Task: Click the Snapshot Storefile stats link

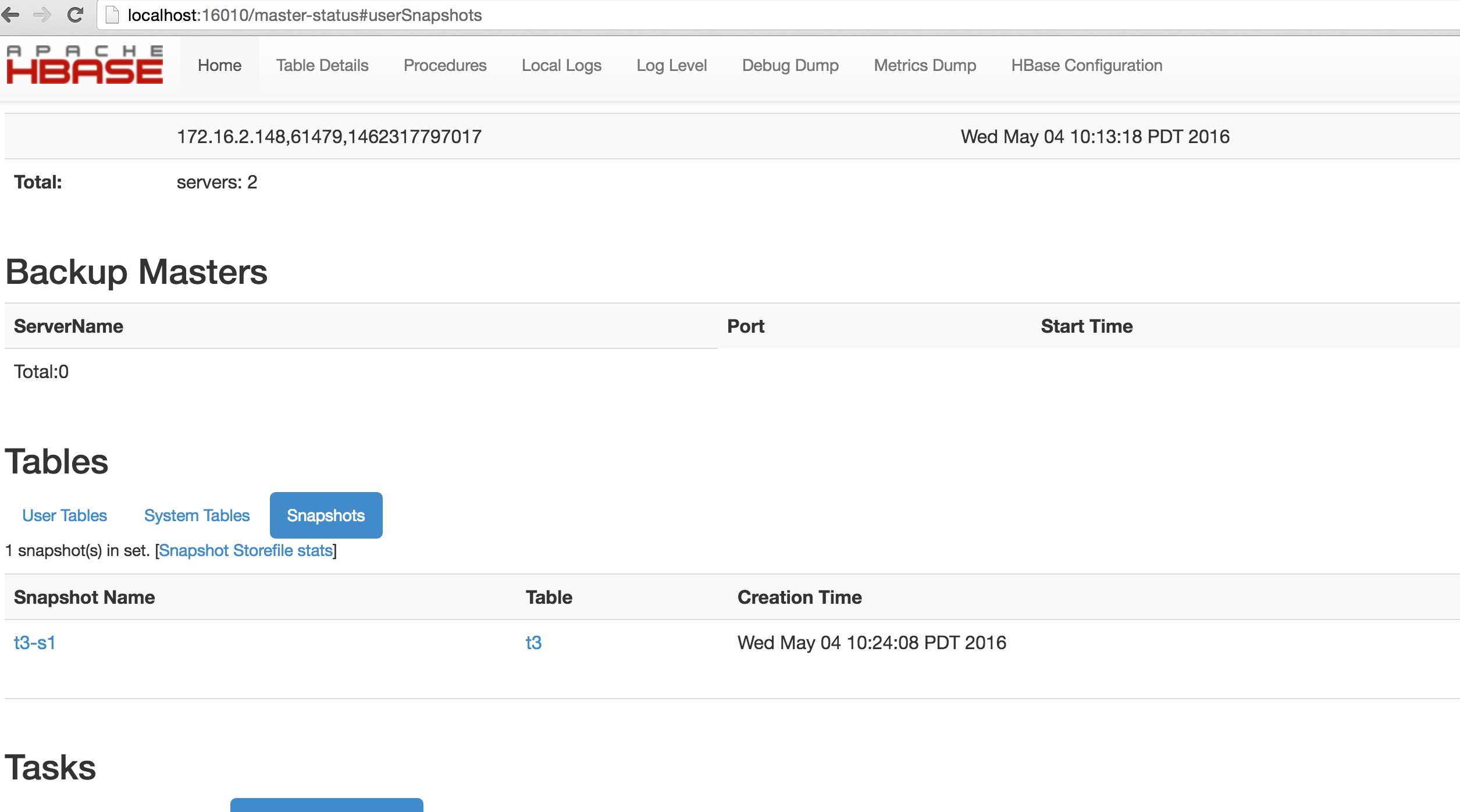Action: 248,551
